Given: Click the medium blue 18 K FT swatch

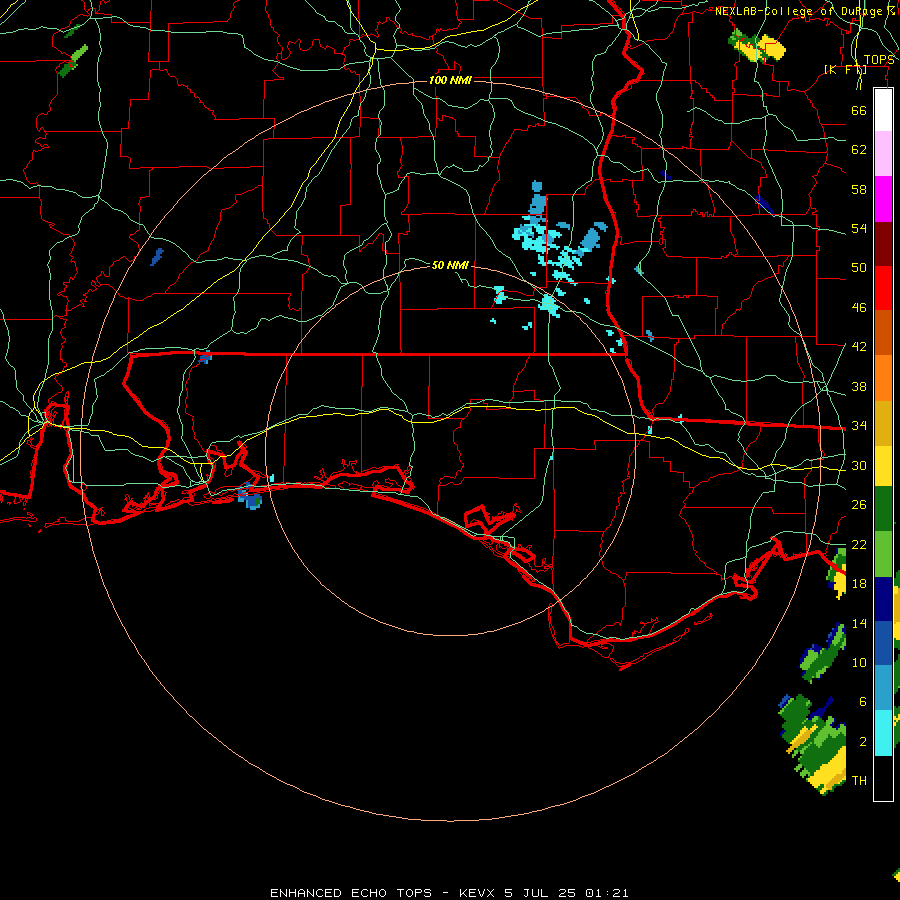Looking at the screenshot, I should click(x=883, y=643).
